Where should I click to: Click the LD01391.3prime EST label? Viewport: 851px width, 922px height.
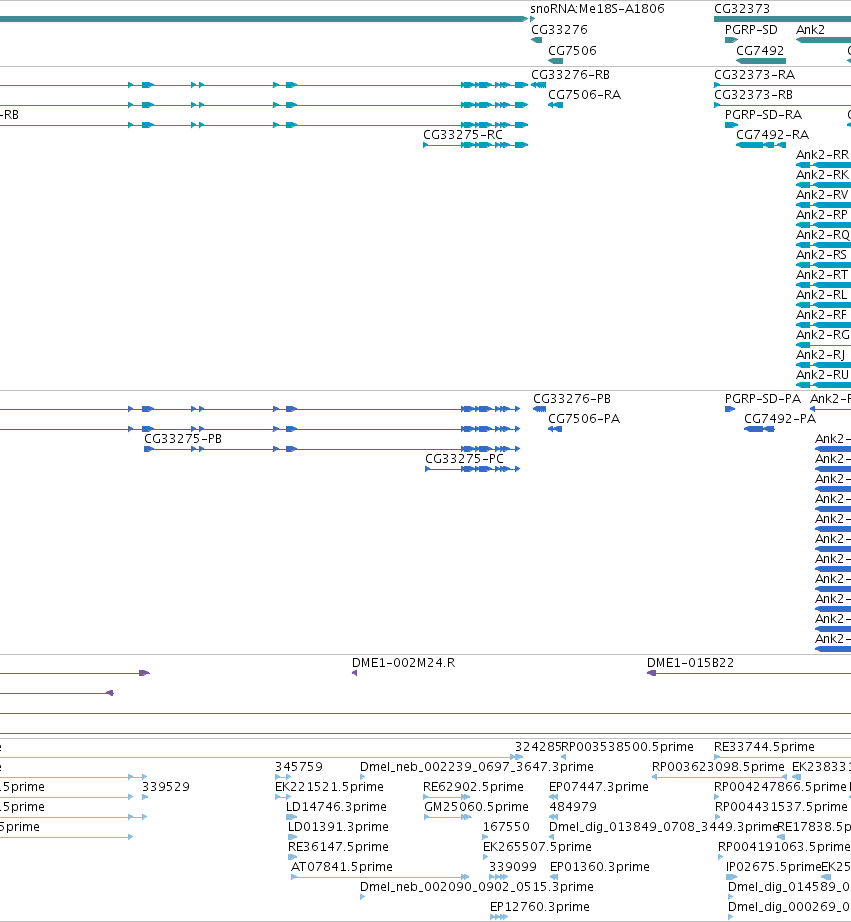pyautogui.click(x=338, y=827)
